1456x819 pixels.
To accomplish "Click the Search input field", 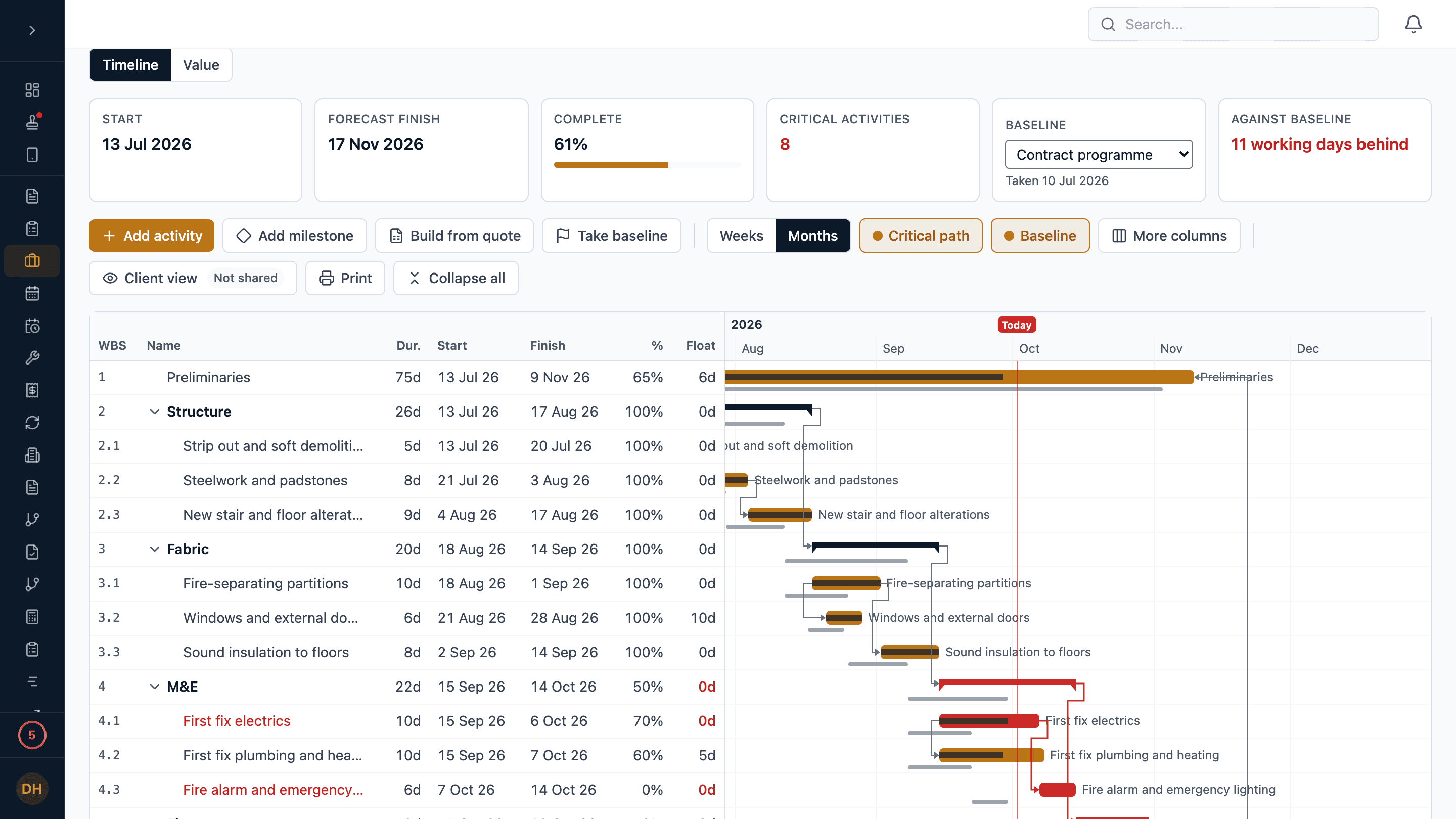I will 1233,24.
